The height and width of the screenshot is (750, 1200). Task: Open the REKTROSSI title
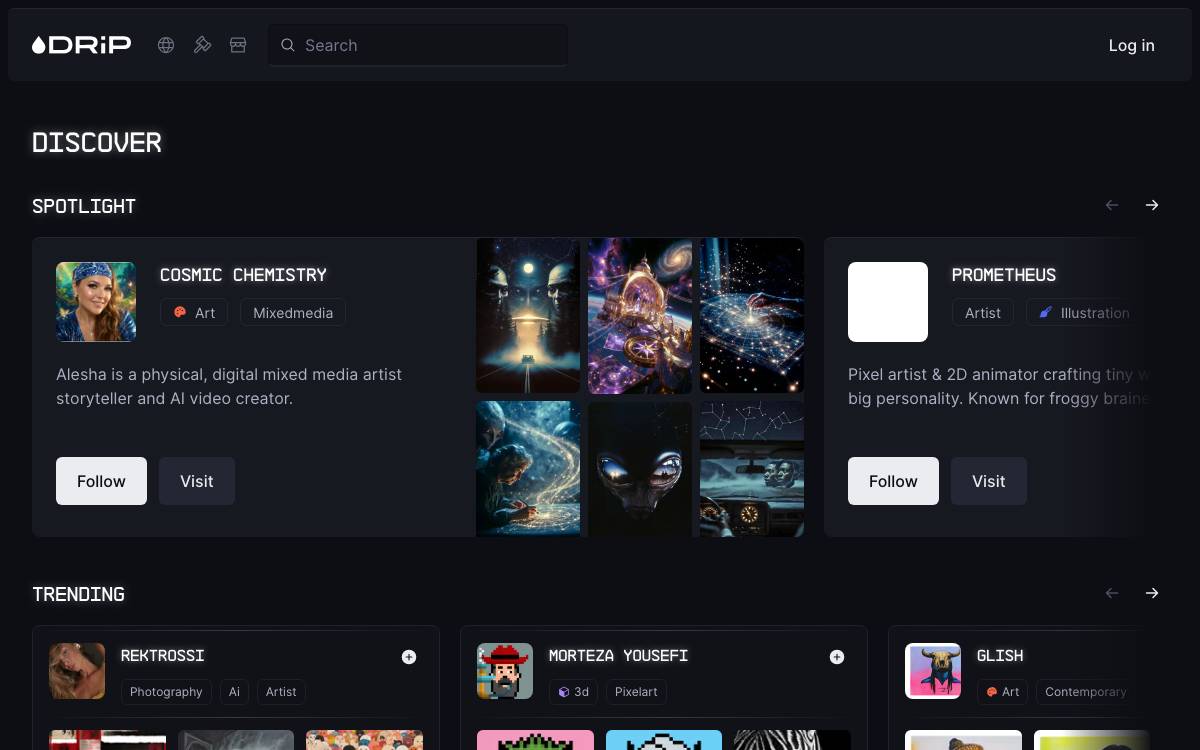point(162,656)
